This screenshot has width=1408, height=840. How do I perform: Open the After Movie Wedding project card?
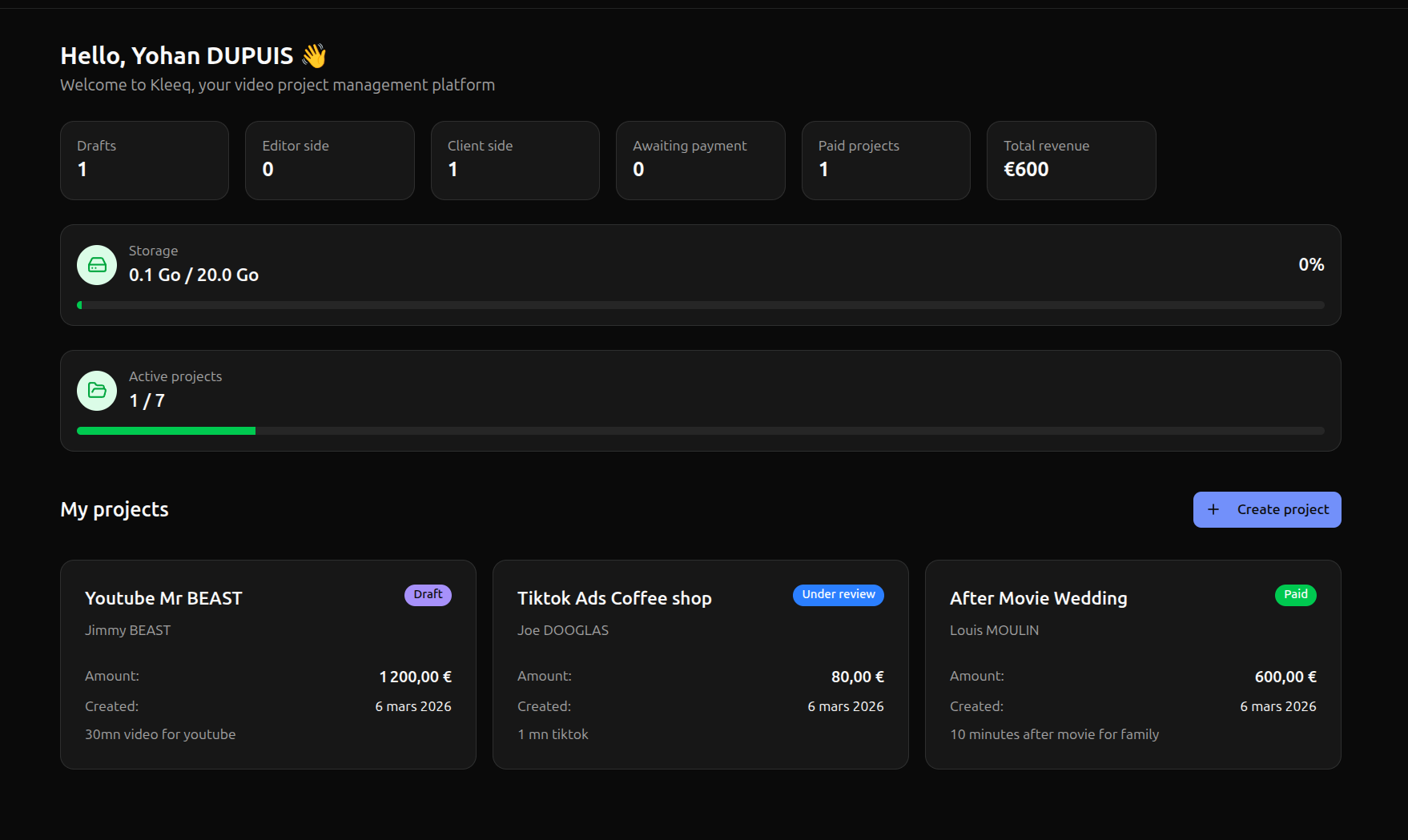[1132, 665]
